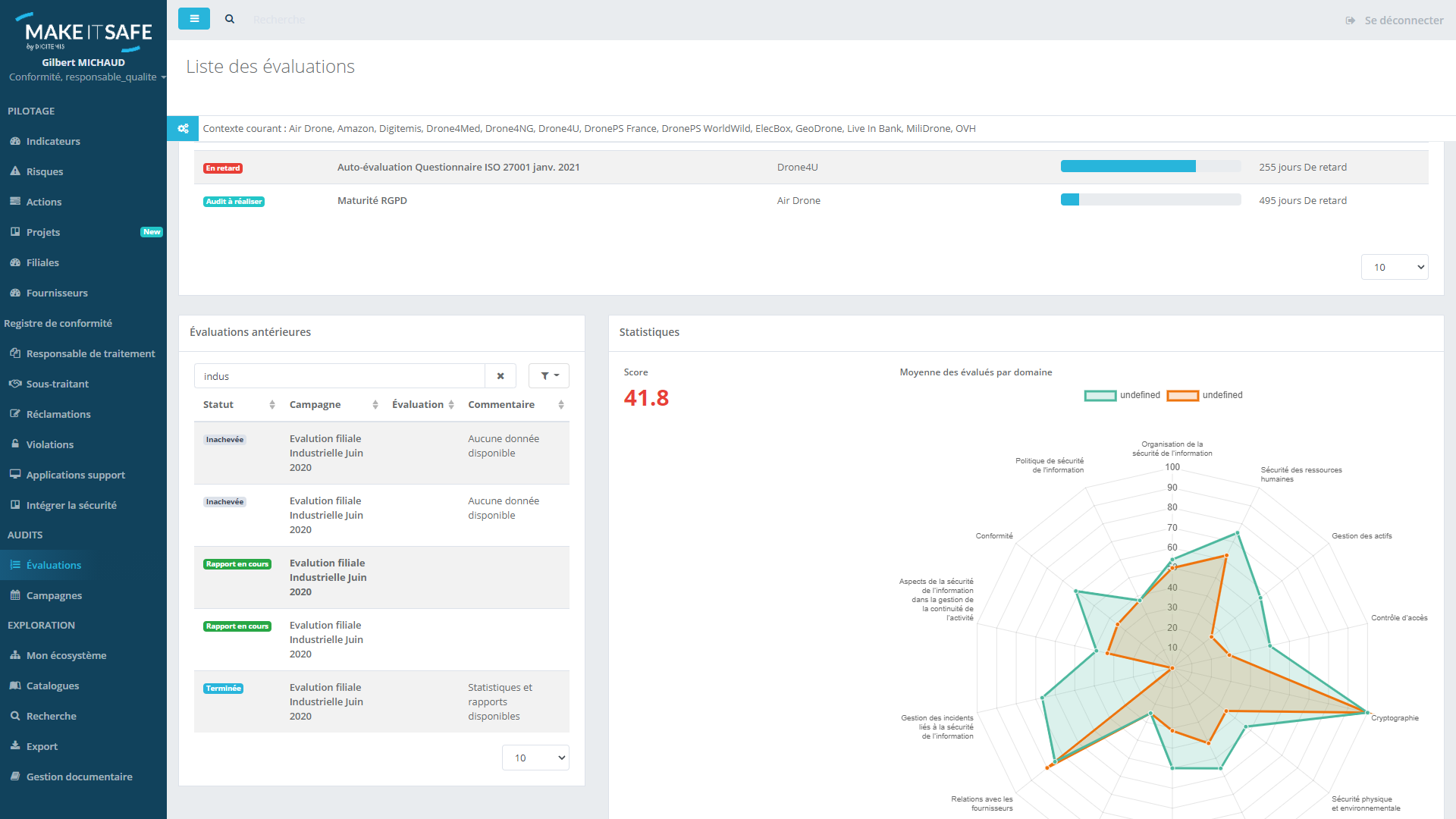1456x819 pixels.
Task: Open Mon écosystème in the EXPLORATION section
Action: click(x=65, y=655)
